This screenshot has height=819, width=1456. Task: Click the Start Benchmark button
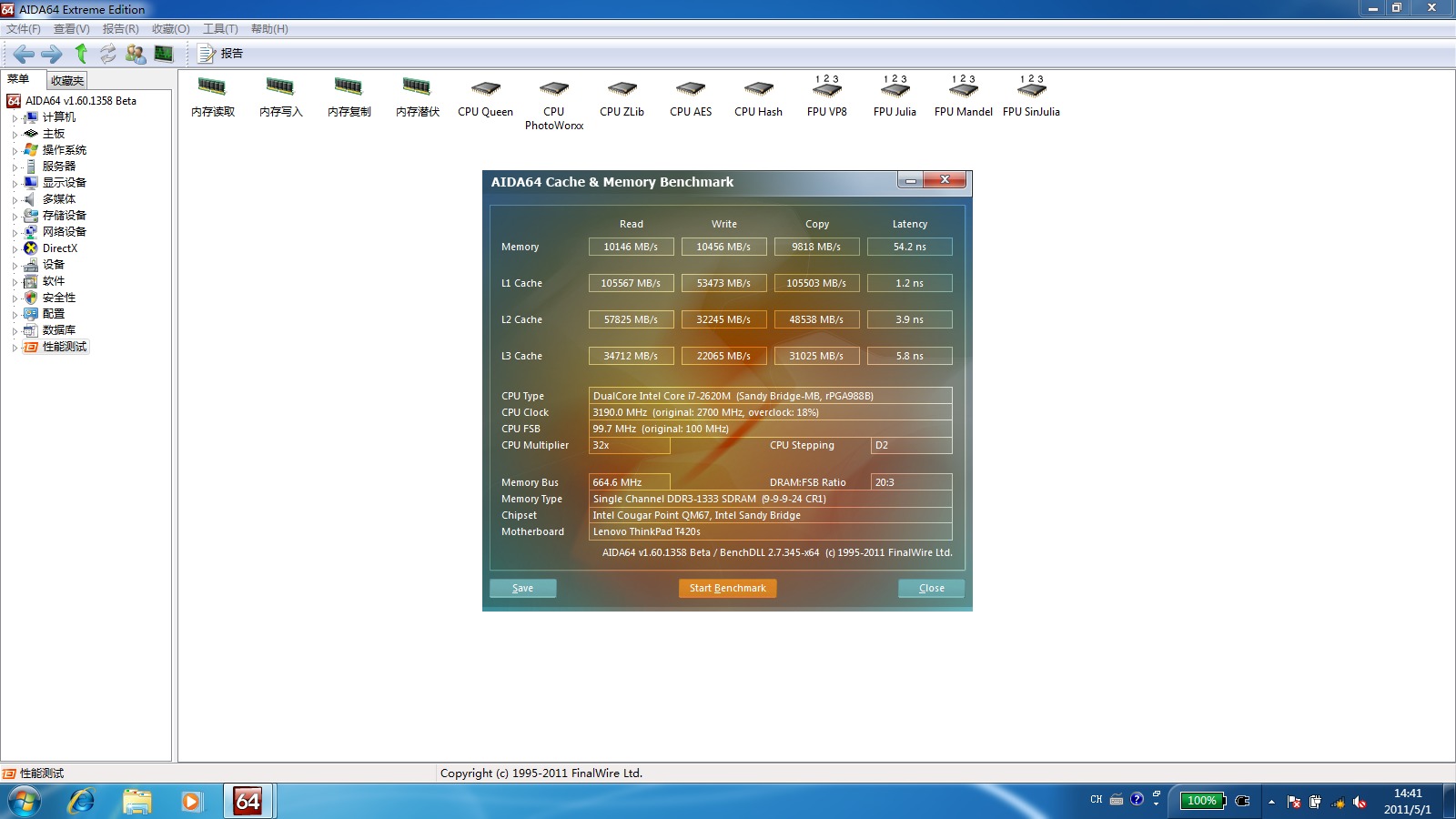click(x=727, y=588)
